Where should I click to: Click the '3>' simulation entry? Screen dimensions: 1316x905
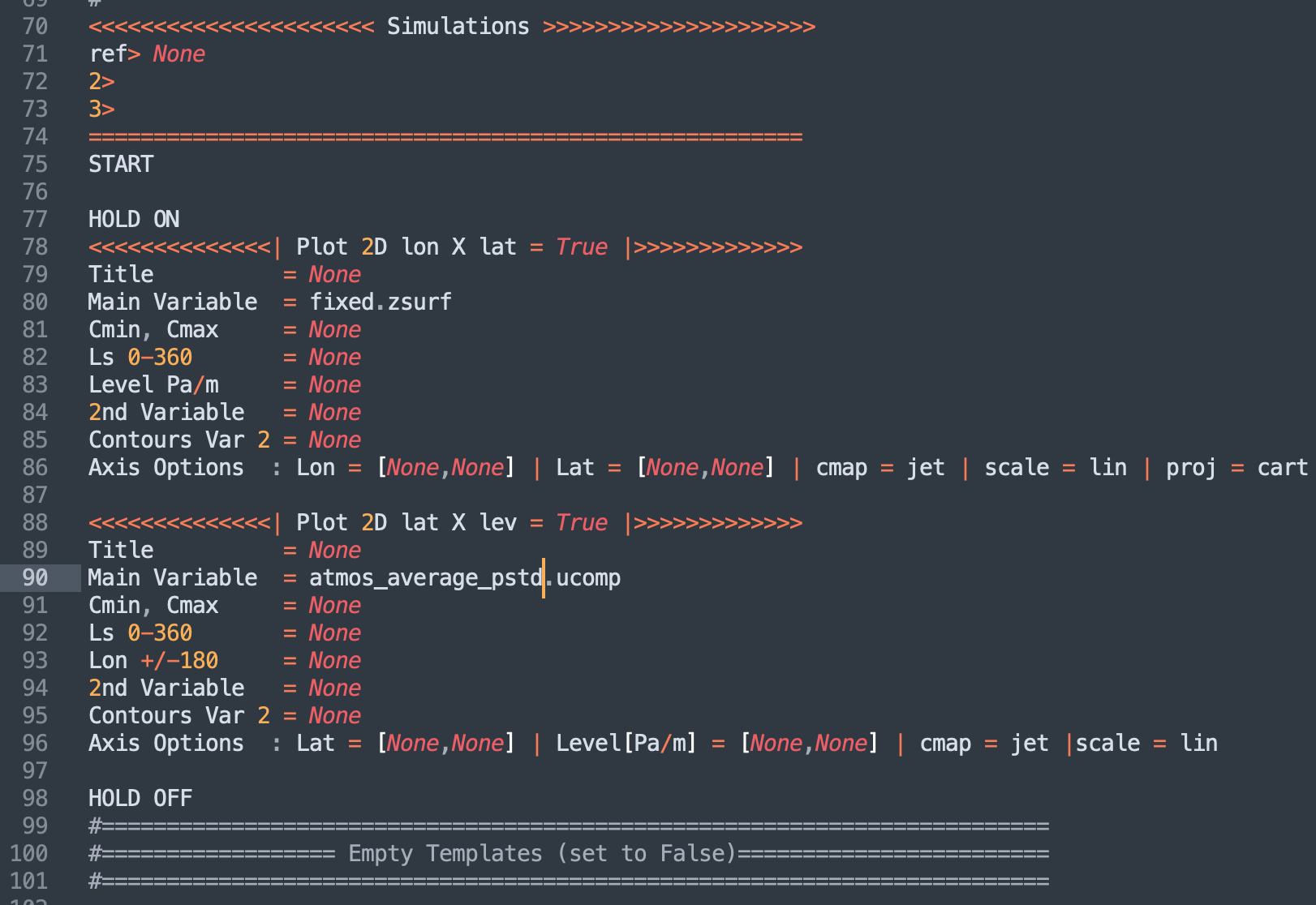pos(101,109)
